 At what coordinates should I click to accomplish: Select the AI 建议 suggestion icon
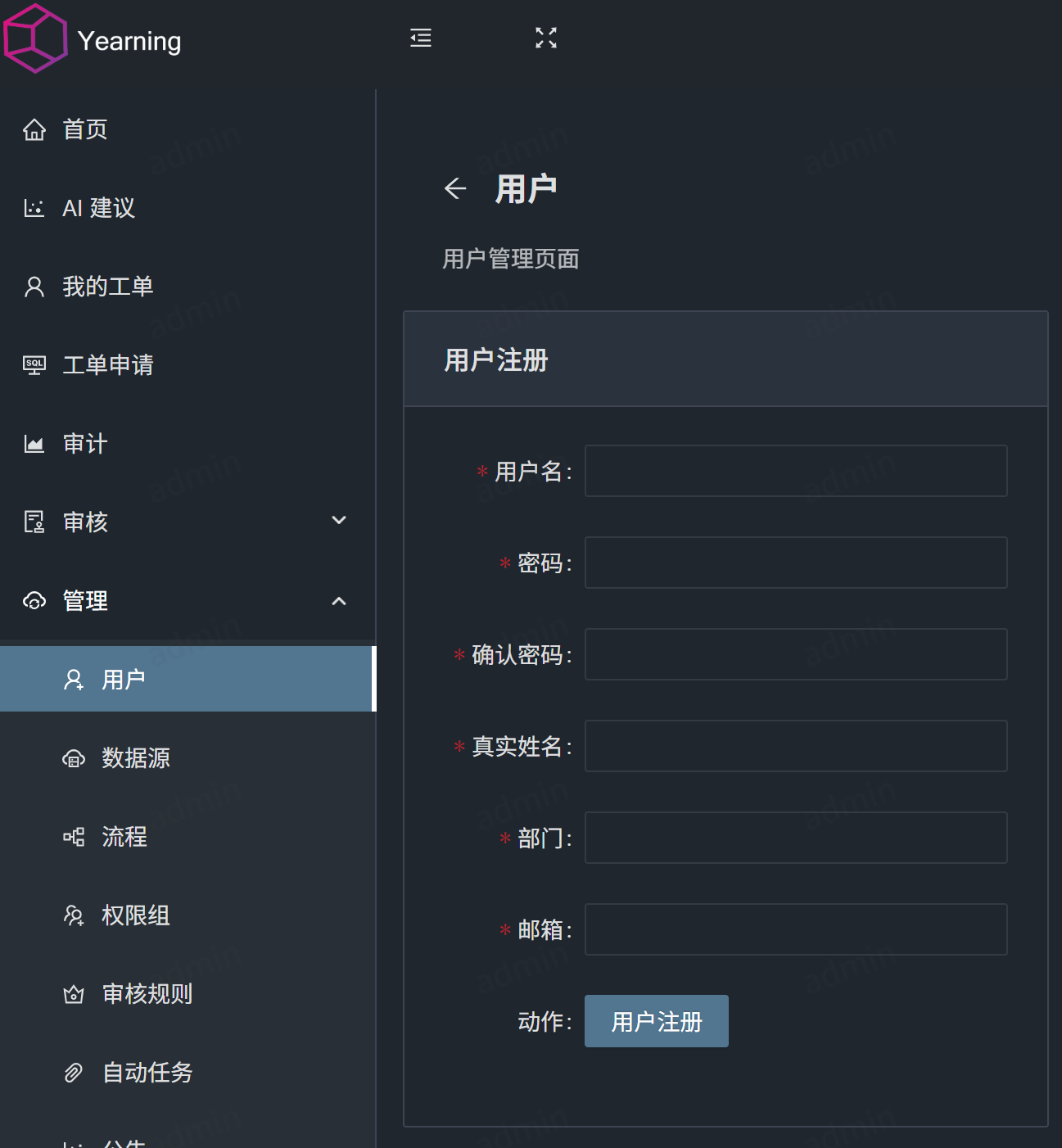point(34,208)
